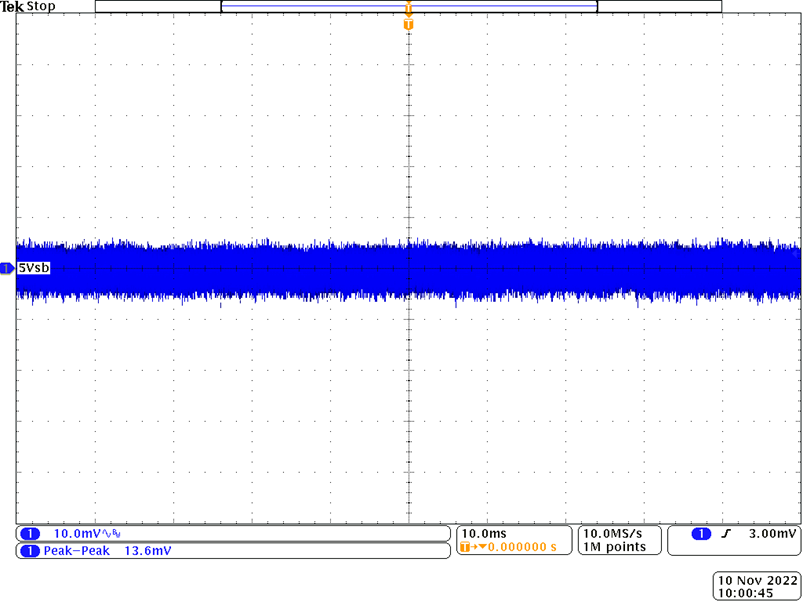803x602 pixels.
Task: Click the channel 1 badge beside 10.0mV
Action: tap(30, 534)
